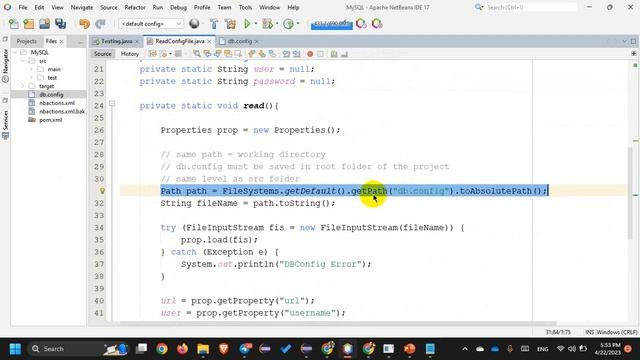
Task: Click the Find Selection editor toolbar icon
Action: [x=197, y=54]
